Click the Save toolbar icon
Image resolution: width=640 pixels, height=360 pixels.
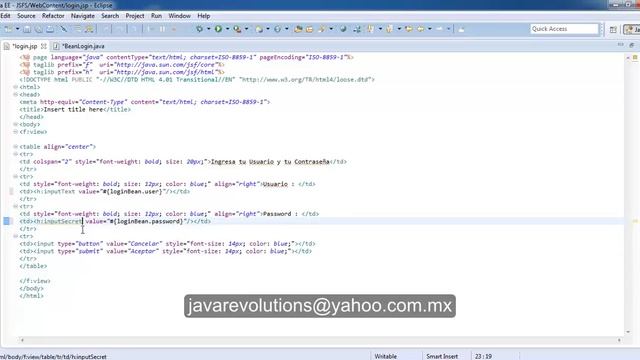(x=27, y=29)
